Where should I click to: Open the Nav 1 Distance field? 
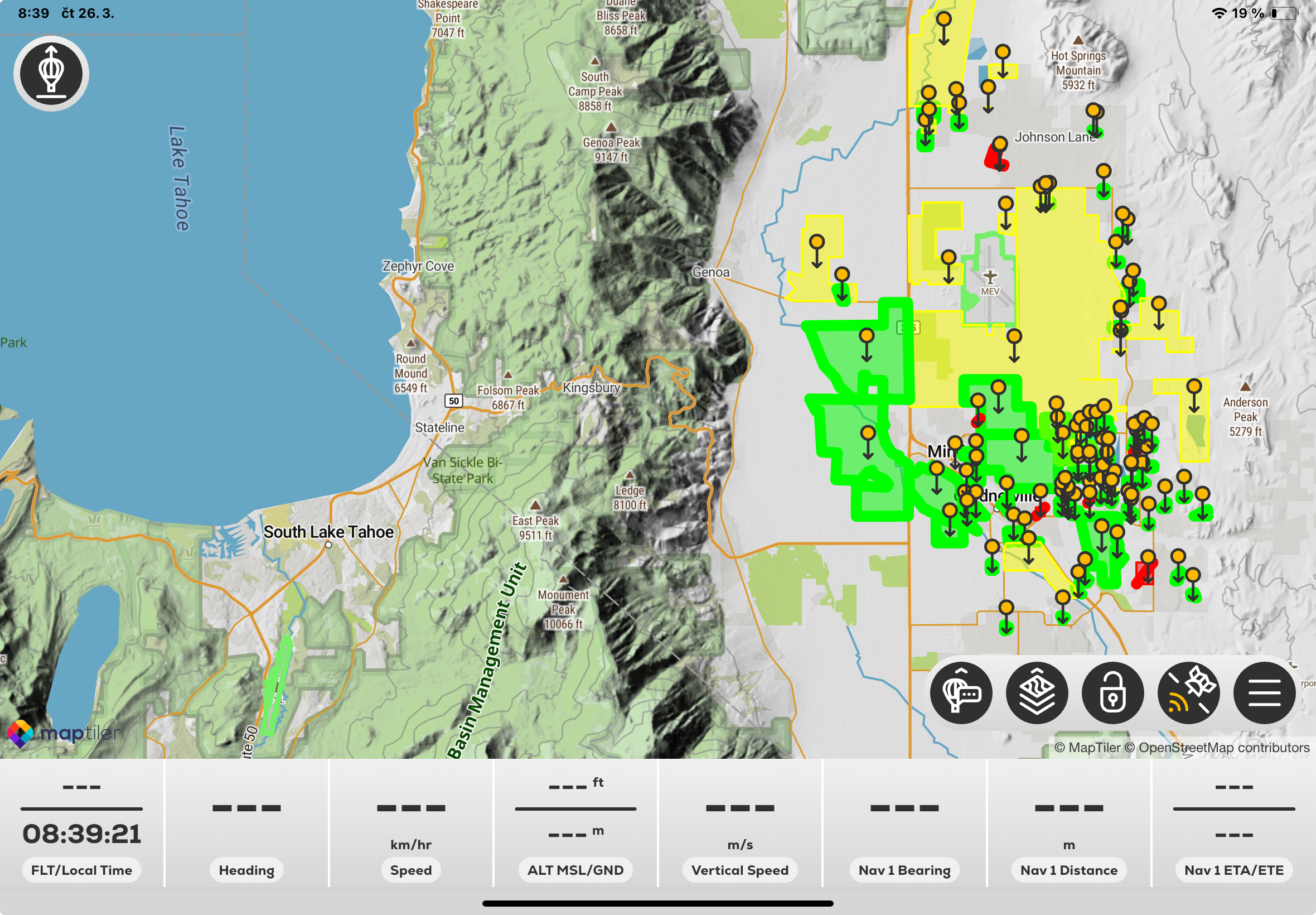pyautogui.click(x=1068, y=870)
